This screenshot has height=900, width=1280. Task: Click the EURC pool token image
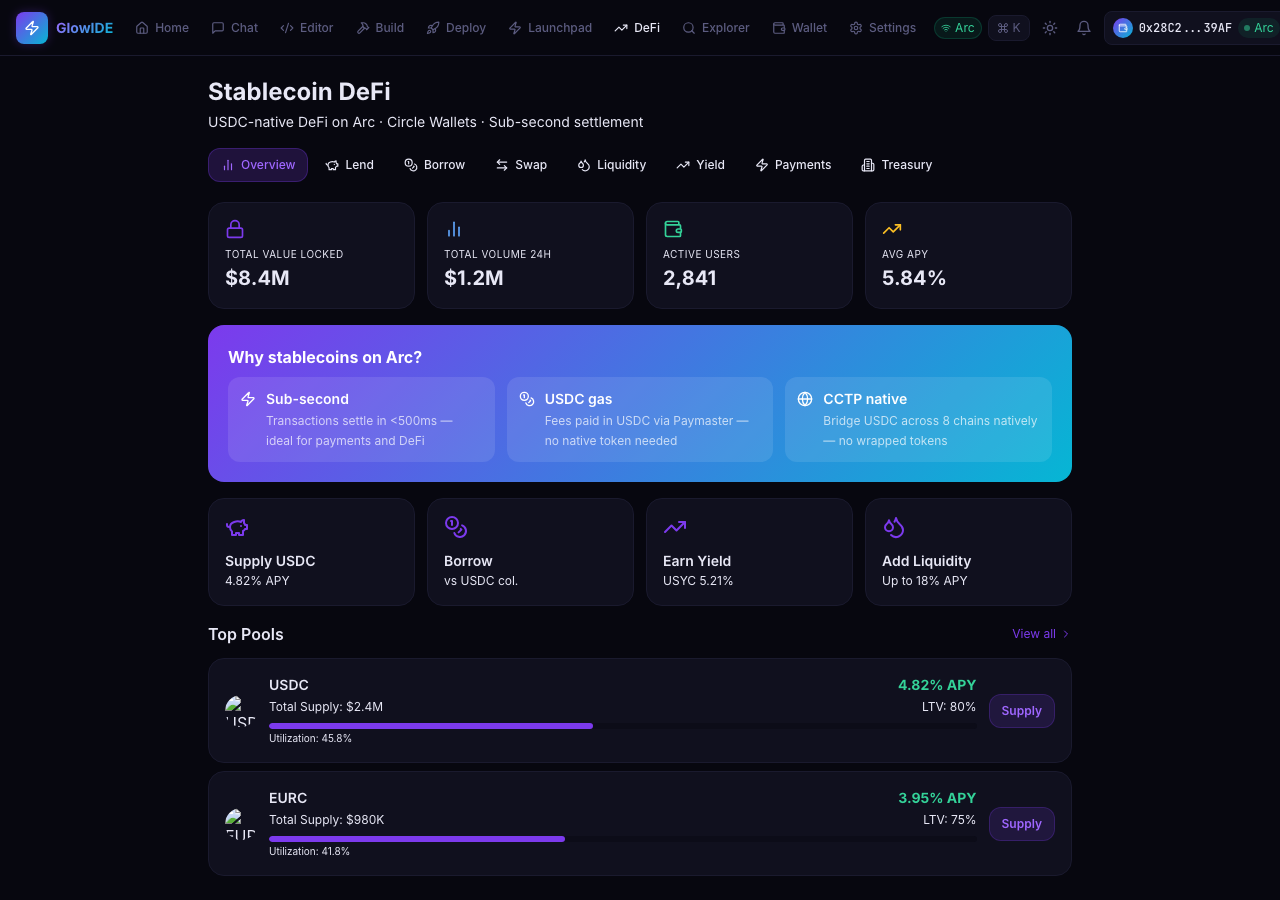tap(241, 824)
